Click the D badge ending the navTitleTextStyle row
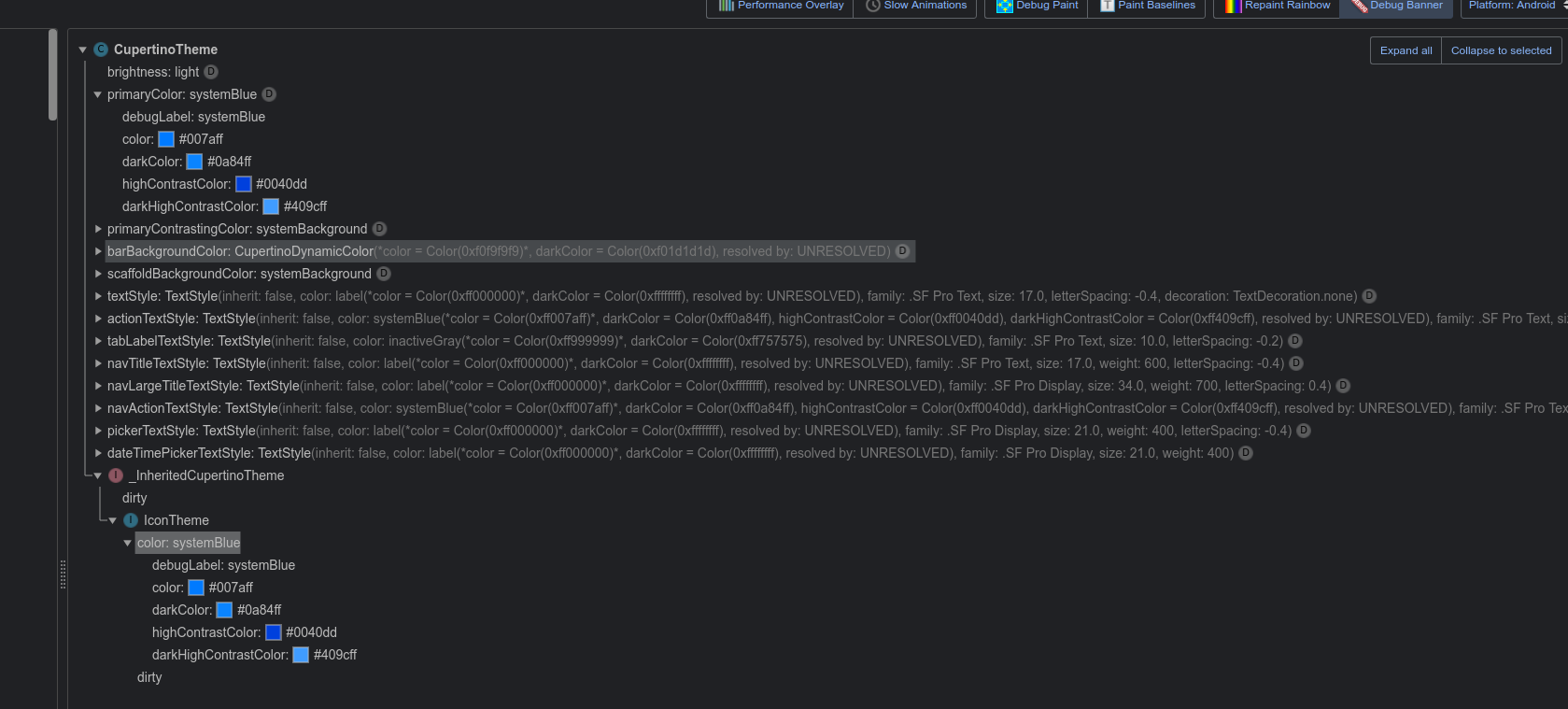The image size is (1568, 709). 1296,363
